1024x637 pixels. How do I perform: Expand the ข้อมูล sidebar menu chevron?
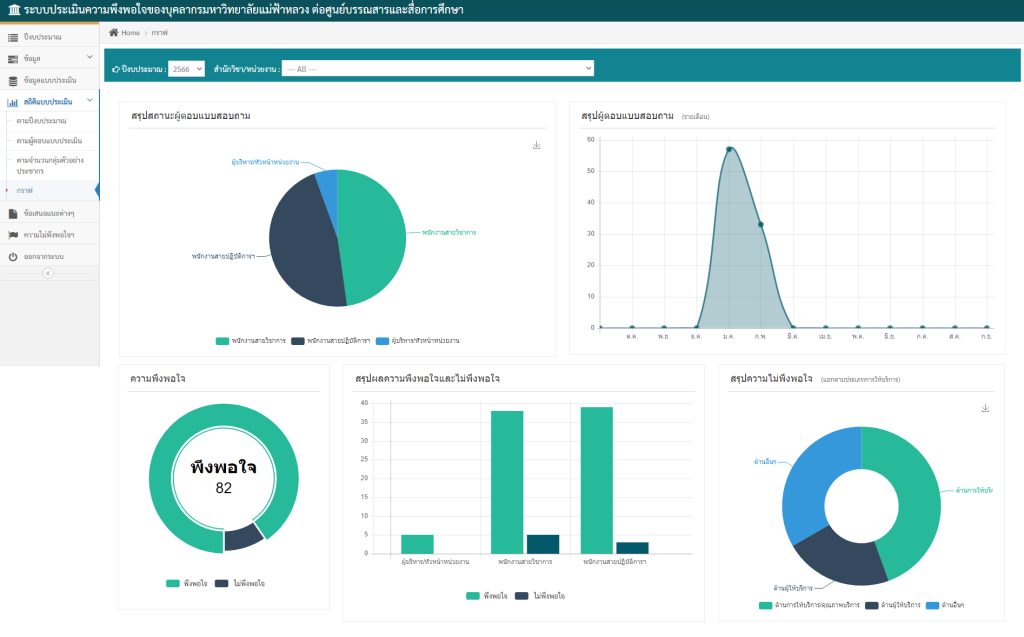pyautogui.click(x=89, y=58)
